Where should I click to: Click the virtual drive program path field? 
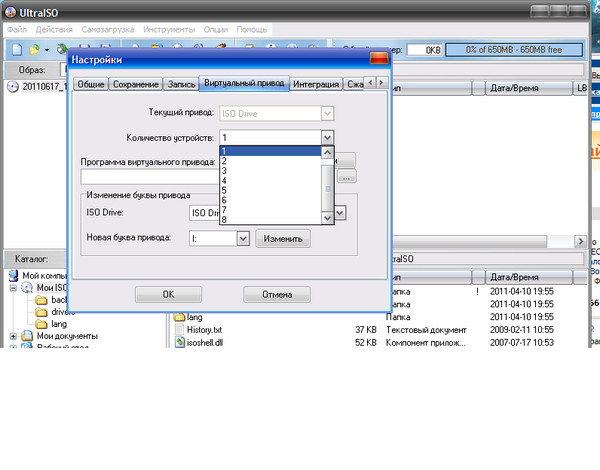[150, 177]
